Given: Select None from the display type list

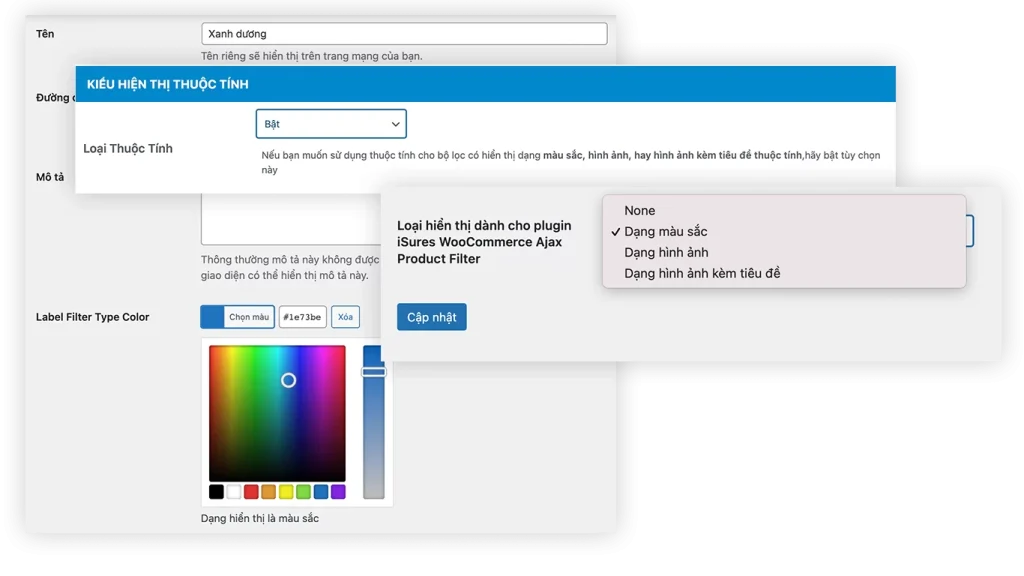Looking at the screenshot, I should tap(640, 211).
